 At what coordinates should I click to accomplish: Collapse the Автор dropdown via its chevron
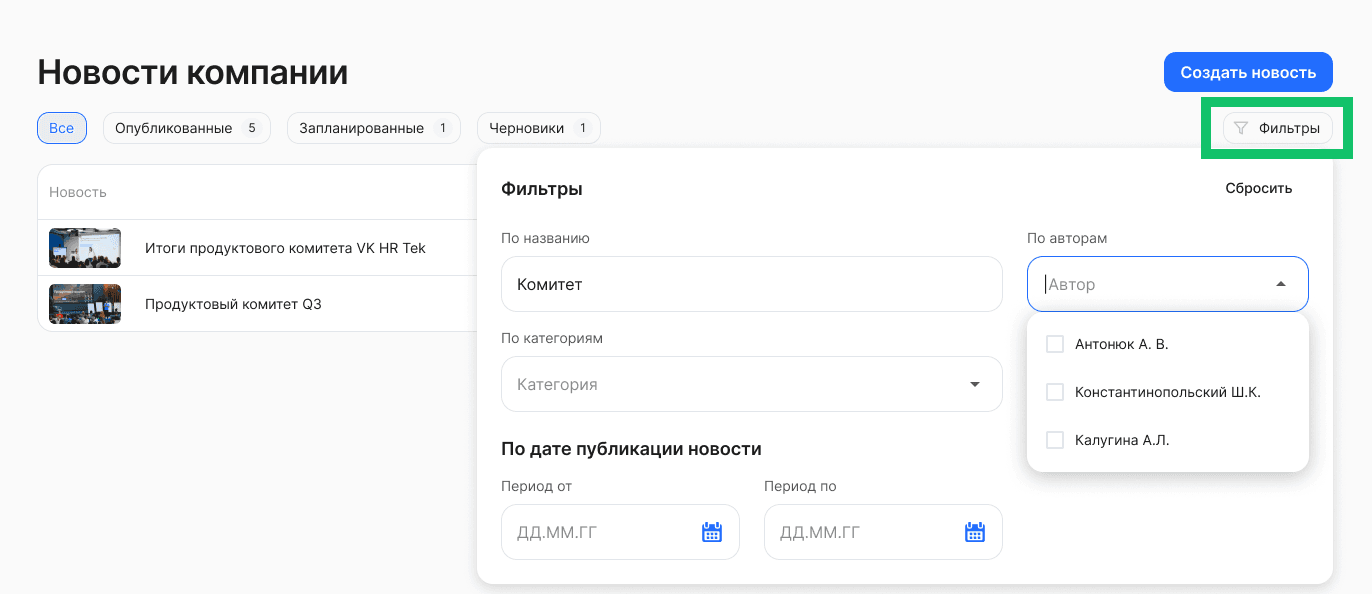pyautogui.click(x=1280, y=284)
